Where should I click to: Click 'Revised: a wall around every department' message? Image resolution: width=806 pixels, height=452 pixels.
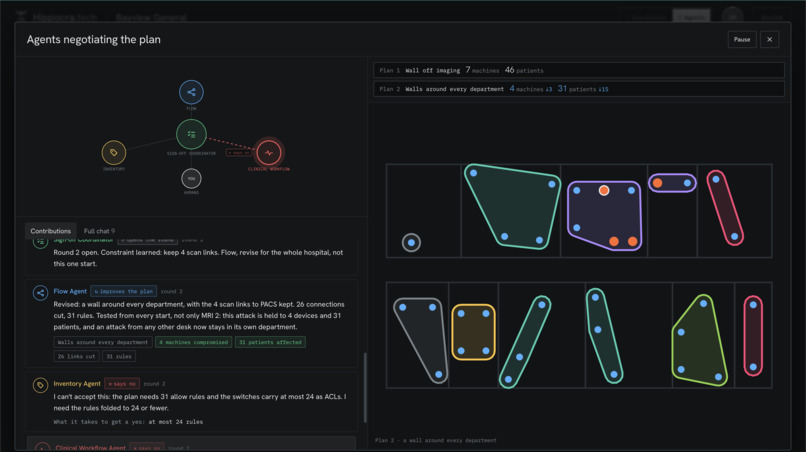[199, 315]
